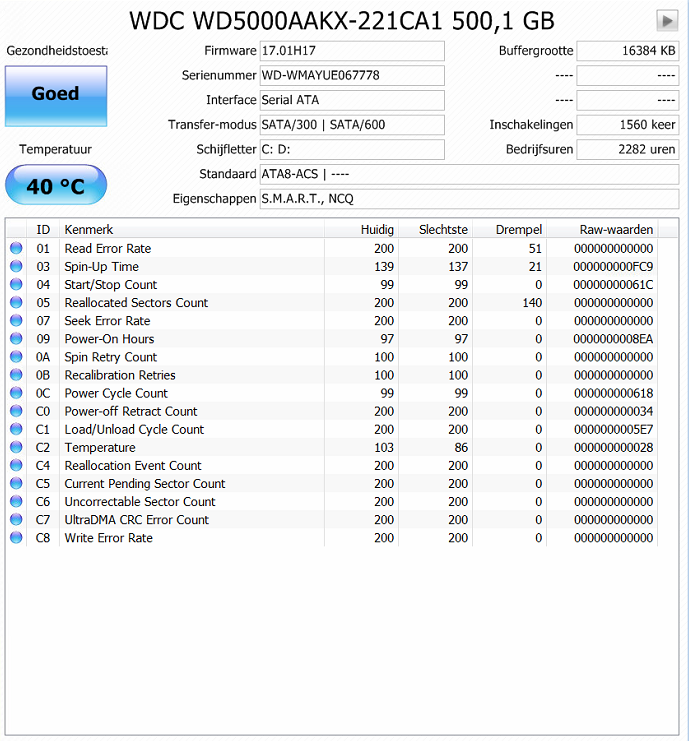689x741 pixels.
Task: Click raw value 000000008EA
Action: pos(613,339)
